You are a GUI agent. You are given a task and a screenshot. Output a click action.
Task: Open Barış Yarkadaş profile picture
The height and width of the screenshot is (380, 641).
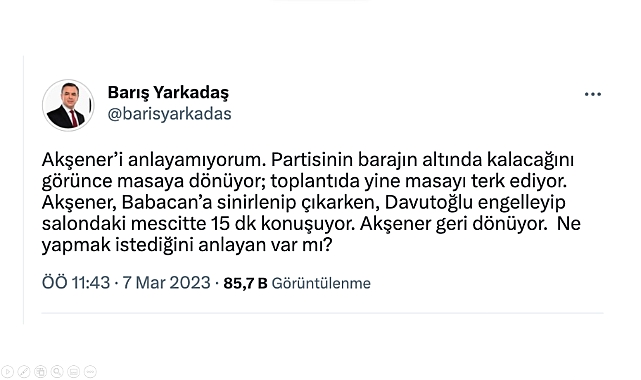point(68,105)
